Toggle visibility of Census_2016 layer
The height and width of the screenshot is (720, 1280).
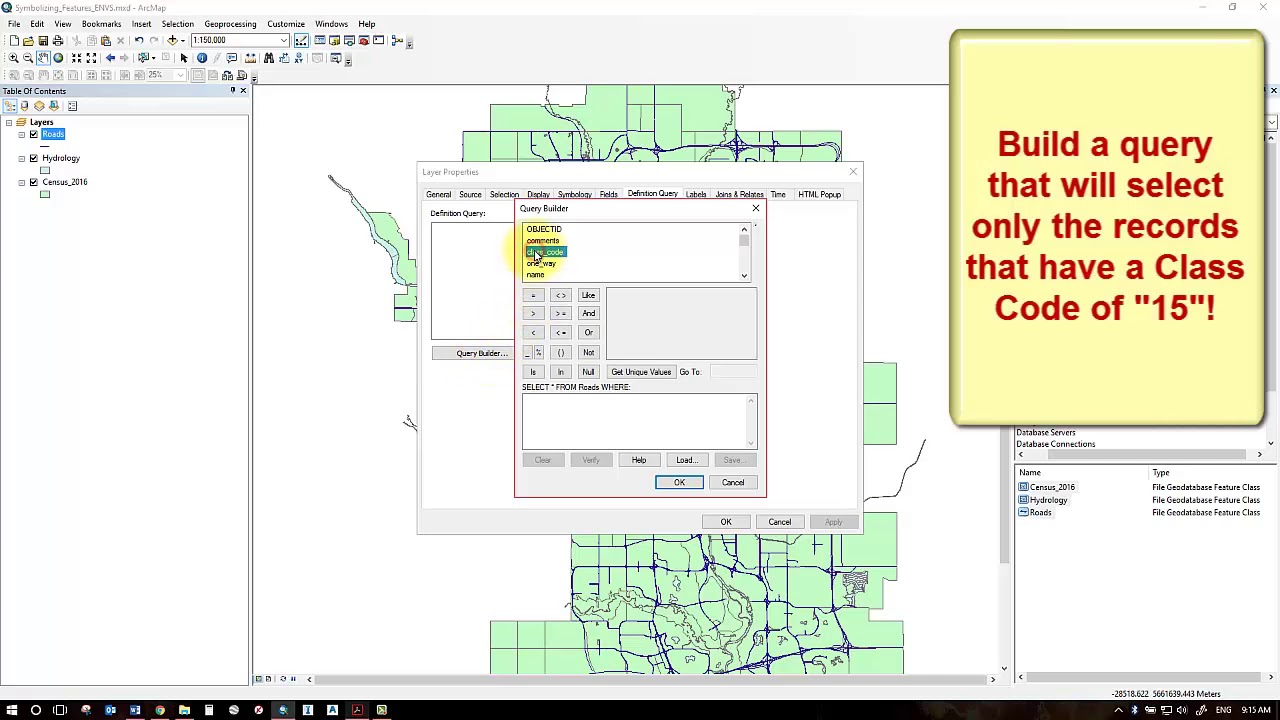click(x=33, y=182)
